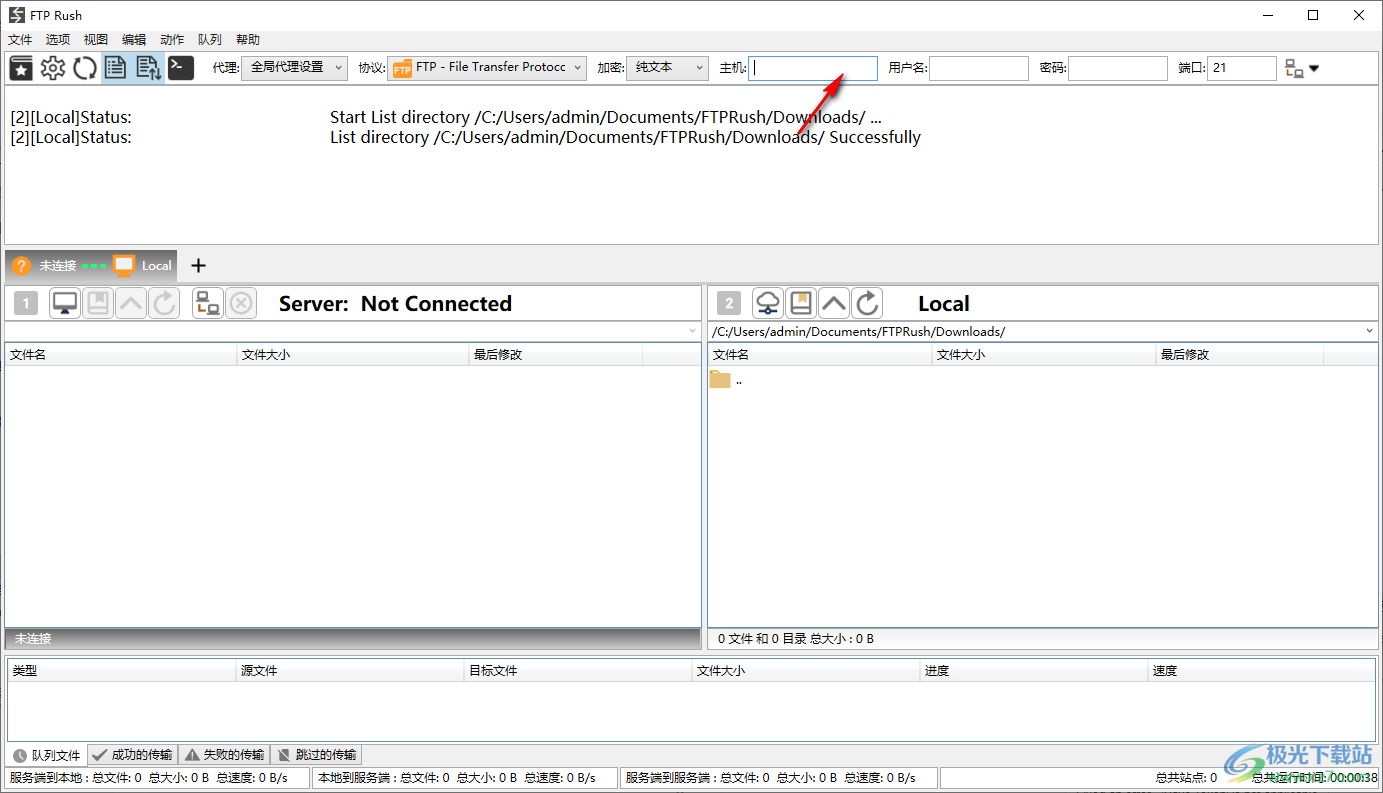Refresh the server pane listing
Viewport: 1383px width, 793px height.
click(x=164, y=303)
